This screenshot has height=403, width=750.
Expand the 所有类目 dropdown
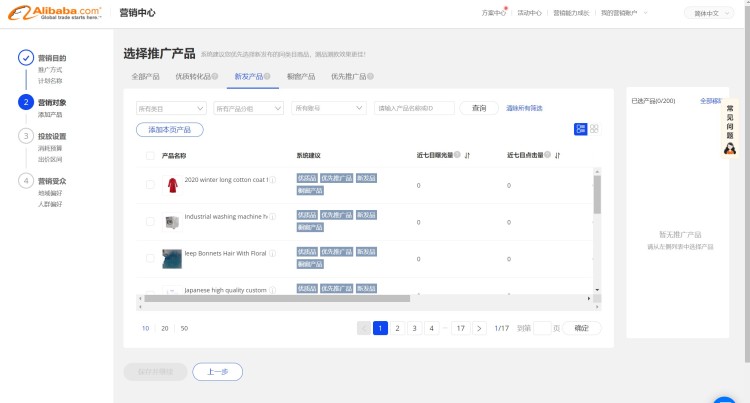[x=170, y=108]
